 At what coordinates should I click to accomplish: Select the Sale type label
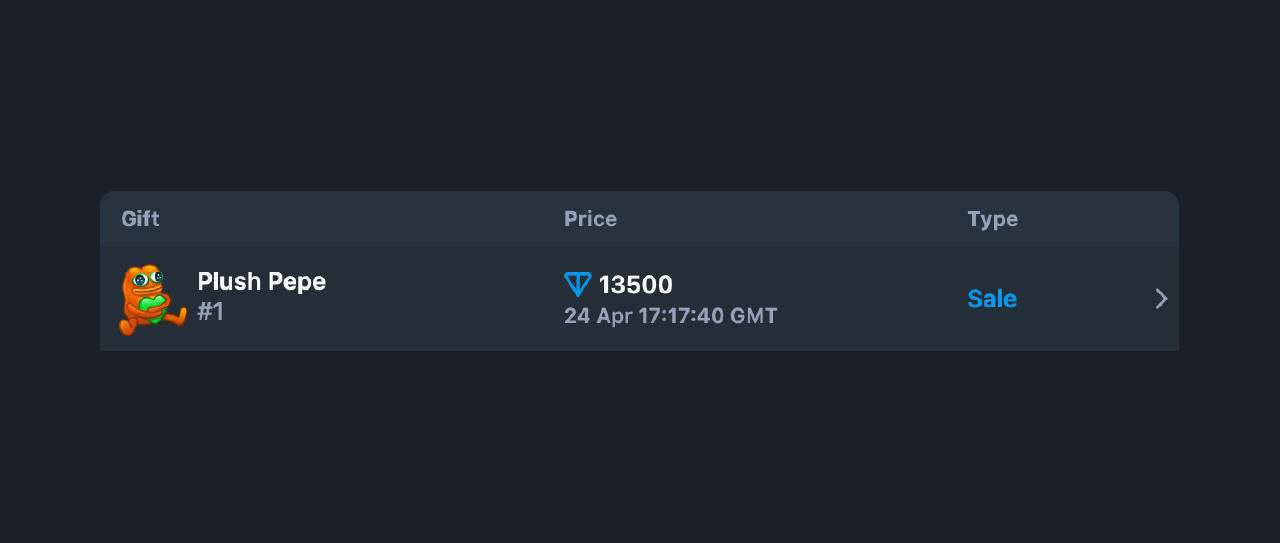tap(992, 298)
